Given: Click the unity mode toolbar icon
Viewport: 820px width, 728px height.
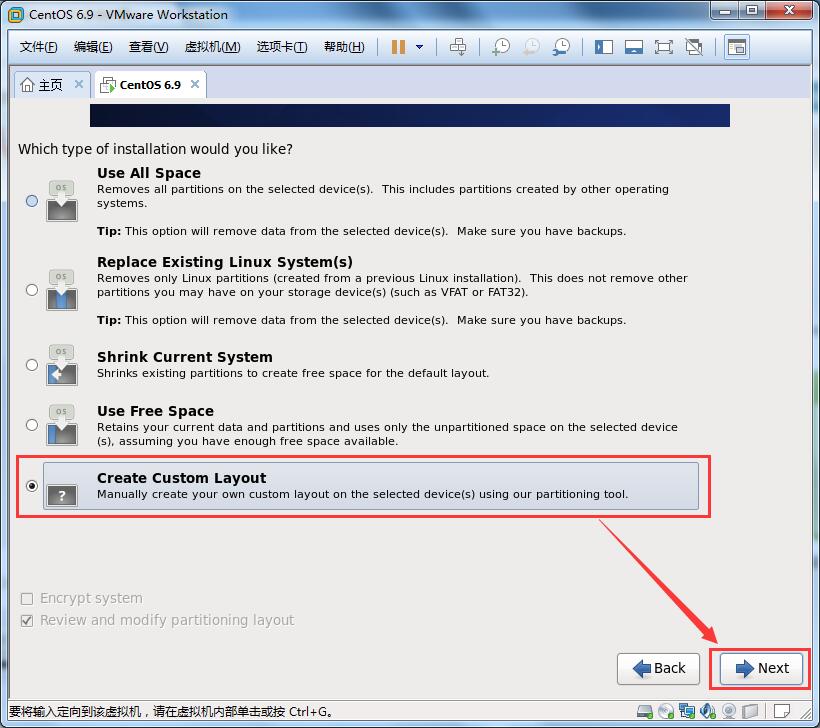Looking at the screenshot, I should [x=694, y=47].
